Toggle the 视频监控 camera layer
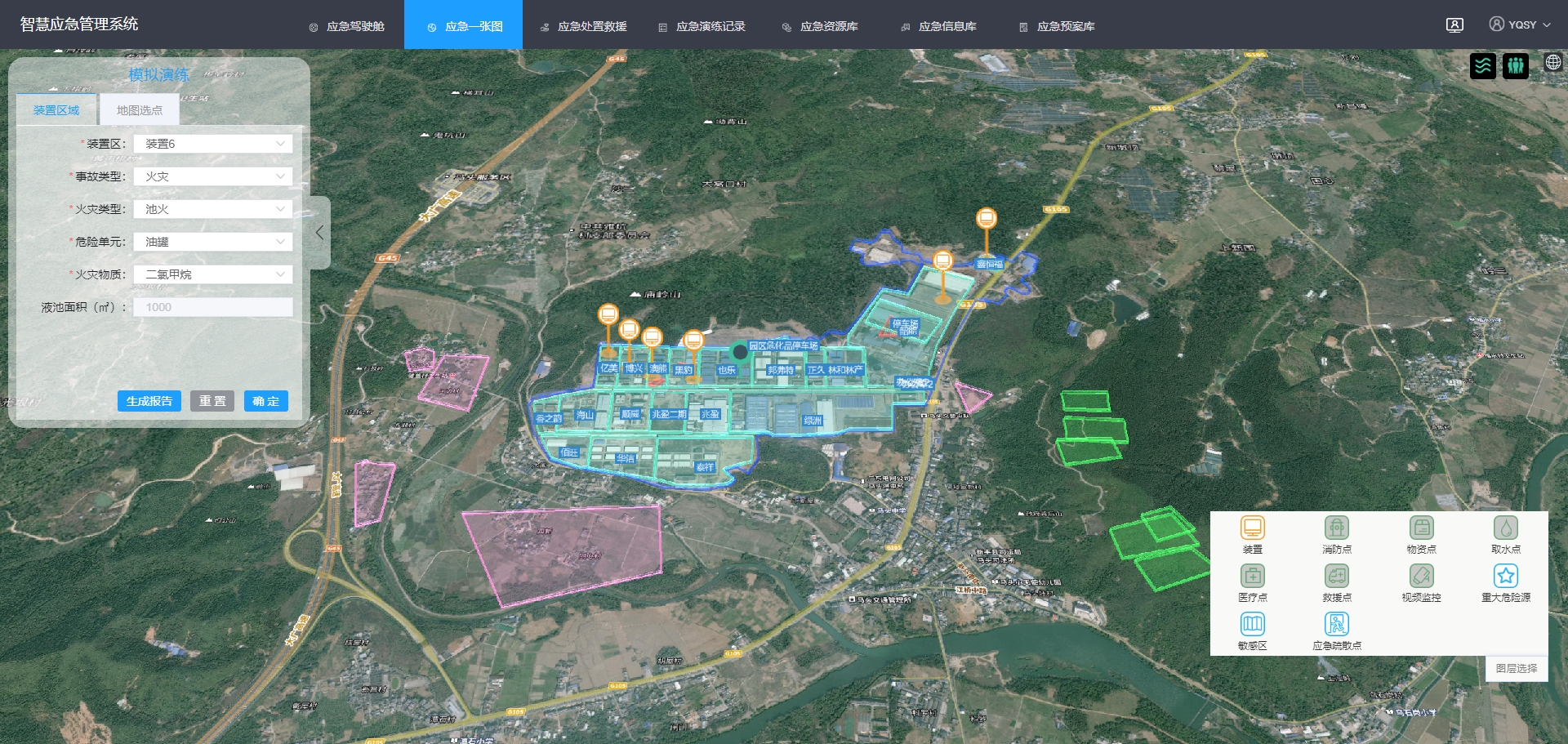Screen dimensions: 1568x744 [x=1421, y=576]
